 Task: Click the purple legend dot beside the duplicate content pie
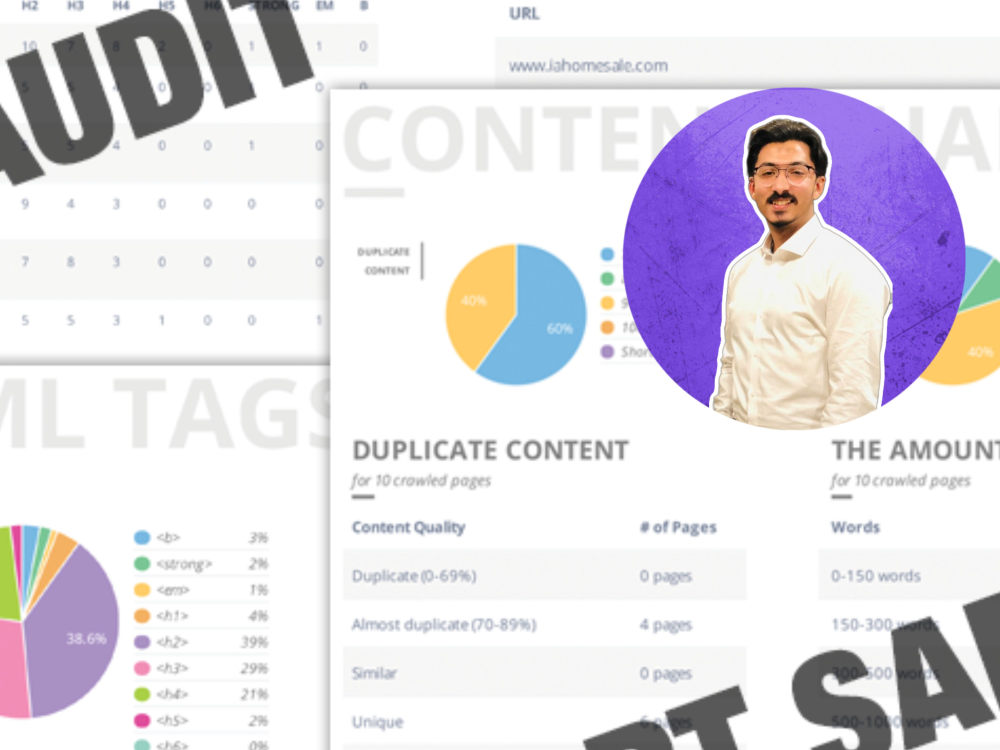click(x=607, y=351)
